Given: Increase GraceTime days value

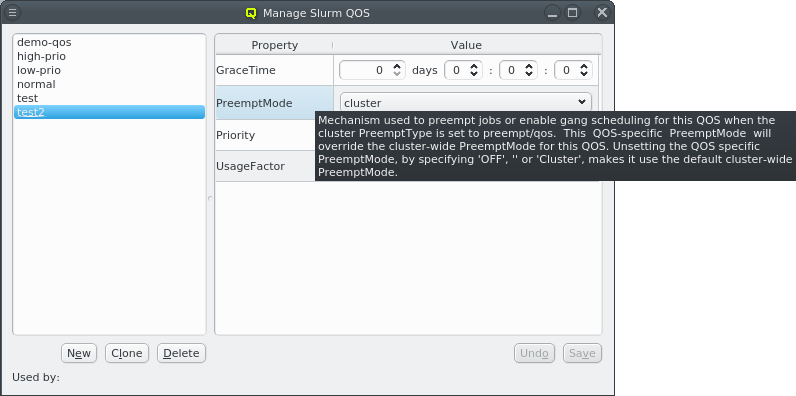Looking at the screenshot, I should coord(397,67).
